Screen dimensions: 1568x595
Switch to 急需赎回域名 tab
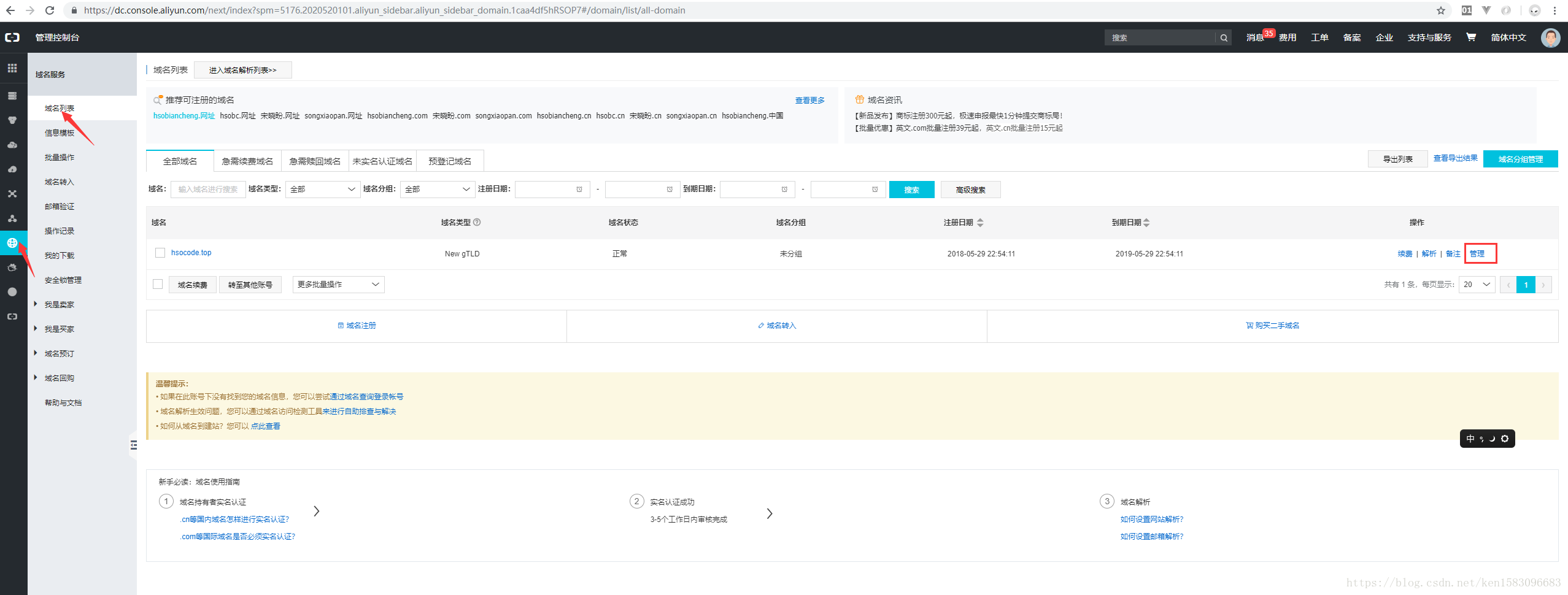click(315, 161)
